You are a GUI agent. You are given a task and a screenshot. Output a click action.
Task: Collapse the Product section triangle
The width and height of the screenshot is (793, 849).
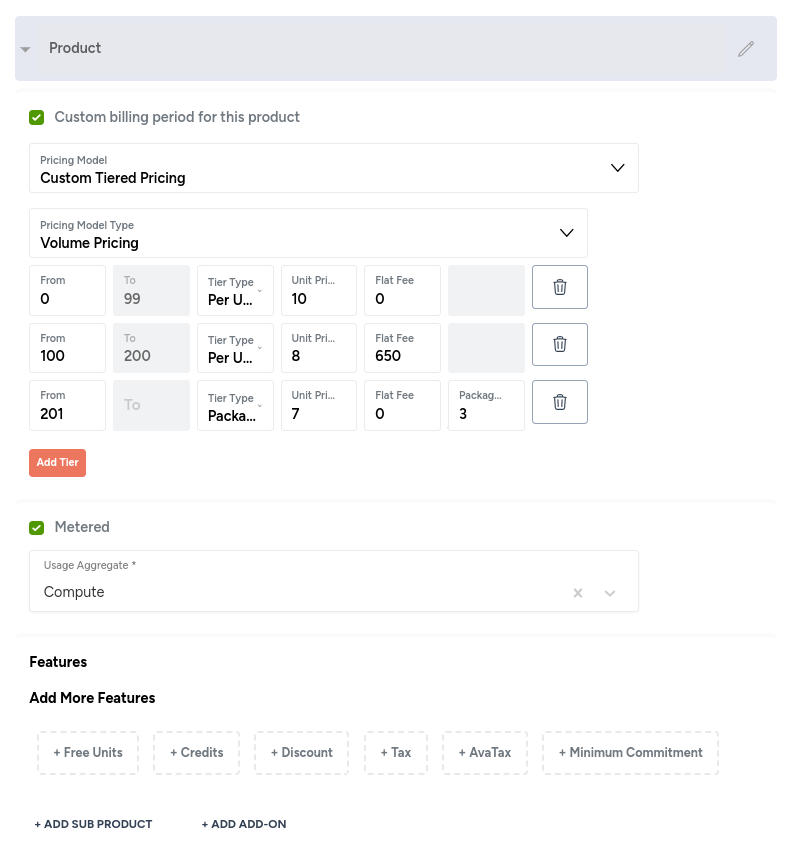(x=25, y=49)
